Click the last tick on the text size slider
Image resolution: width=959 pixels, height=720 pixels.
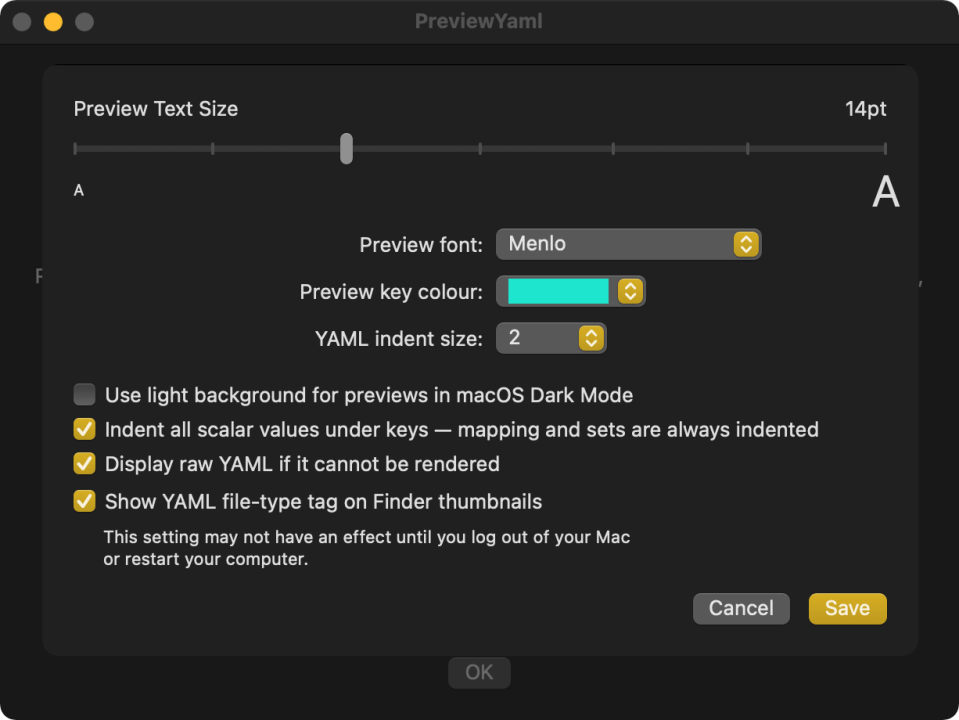[884, 149]
